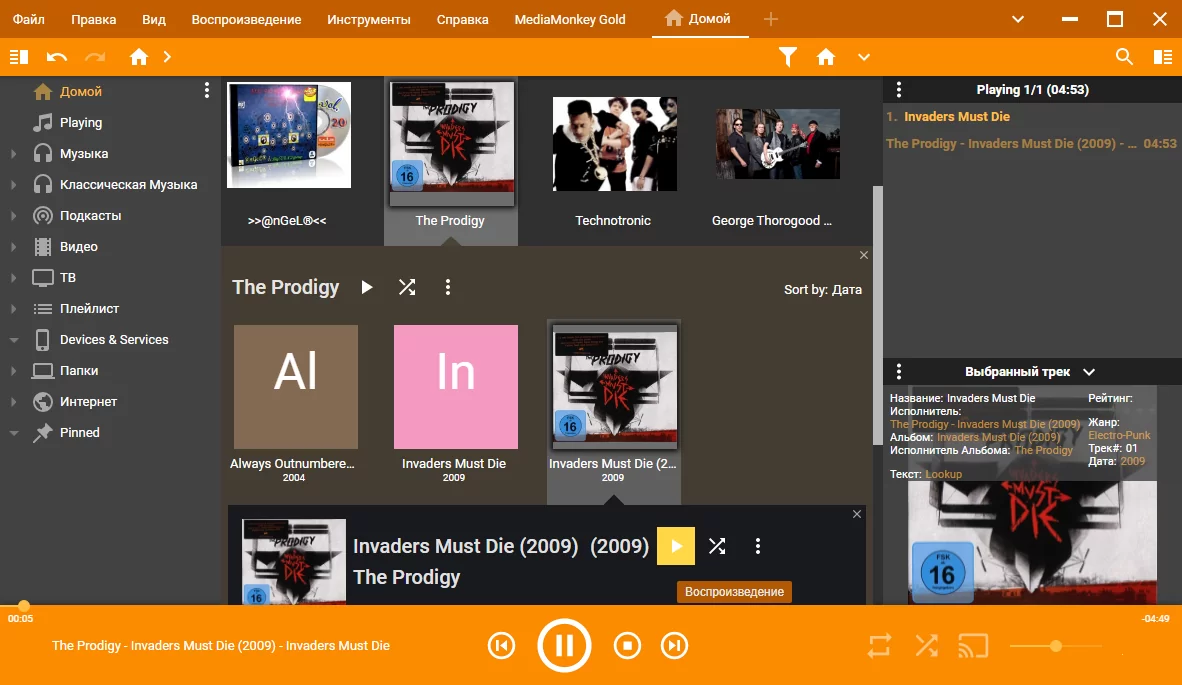This screenshot has width=1182, height=685.
Task: Expand the ТВ node
Action: 14,277
